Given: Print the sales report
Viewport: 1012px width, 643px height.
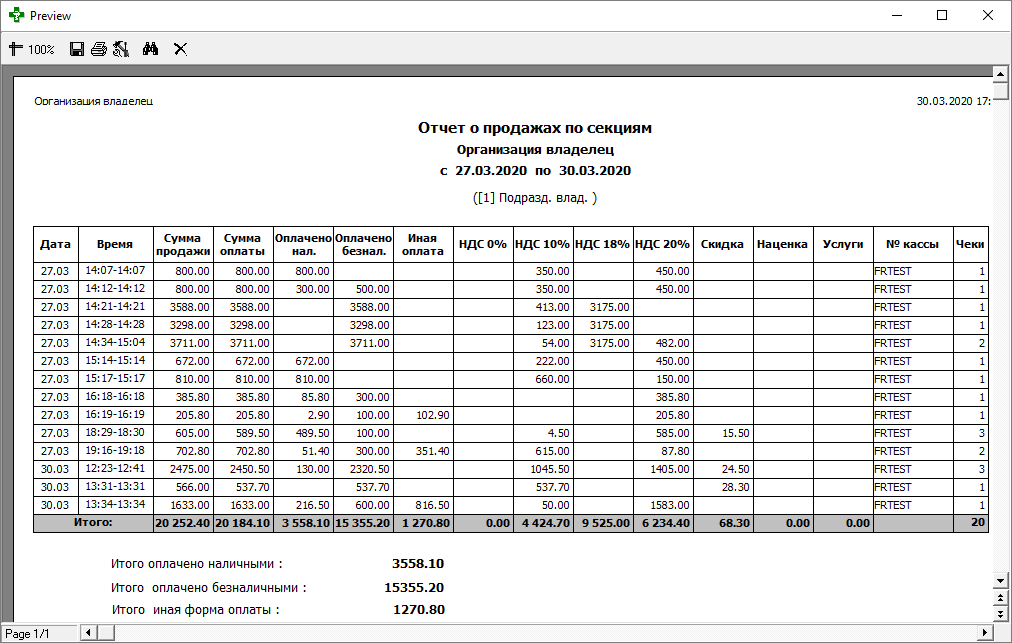Looking at the screenshot, I should click(98, 49).
